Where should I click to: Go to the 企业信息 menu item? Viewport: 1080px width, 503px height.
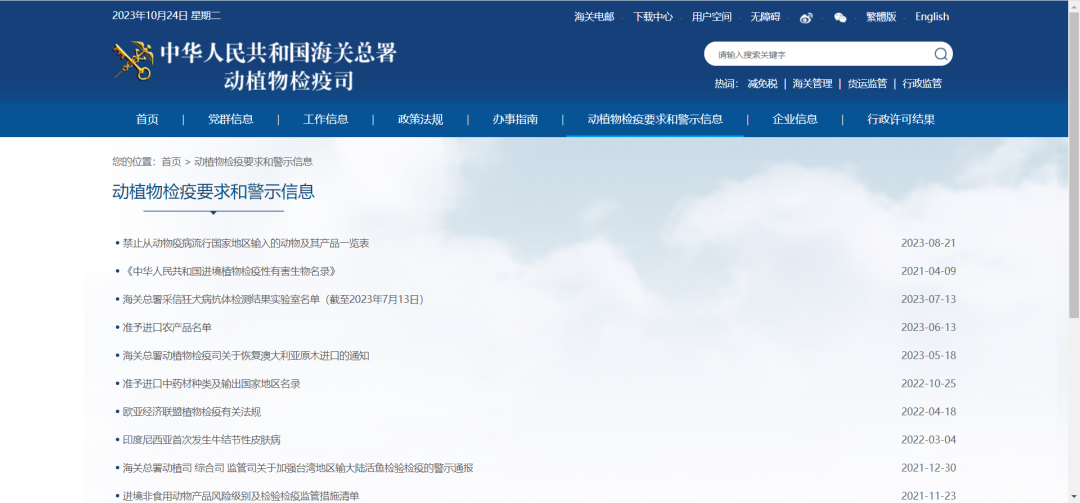(x=795, y=119)
